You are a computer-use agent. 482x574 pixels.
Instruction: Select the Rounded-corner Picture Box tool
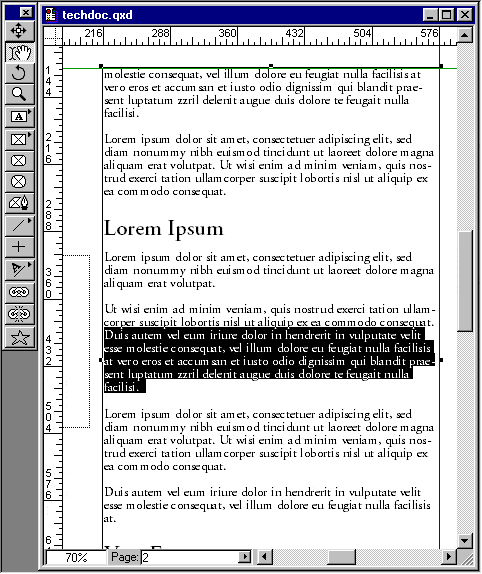point(19,161)
